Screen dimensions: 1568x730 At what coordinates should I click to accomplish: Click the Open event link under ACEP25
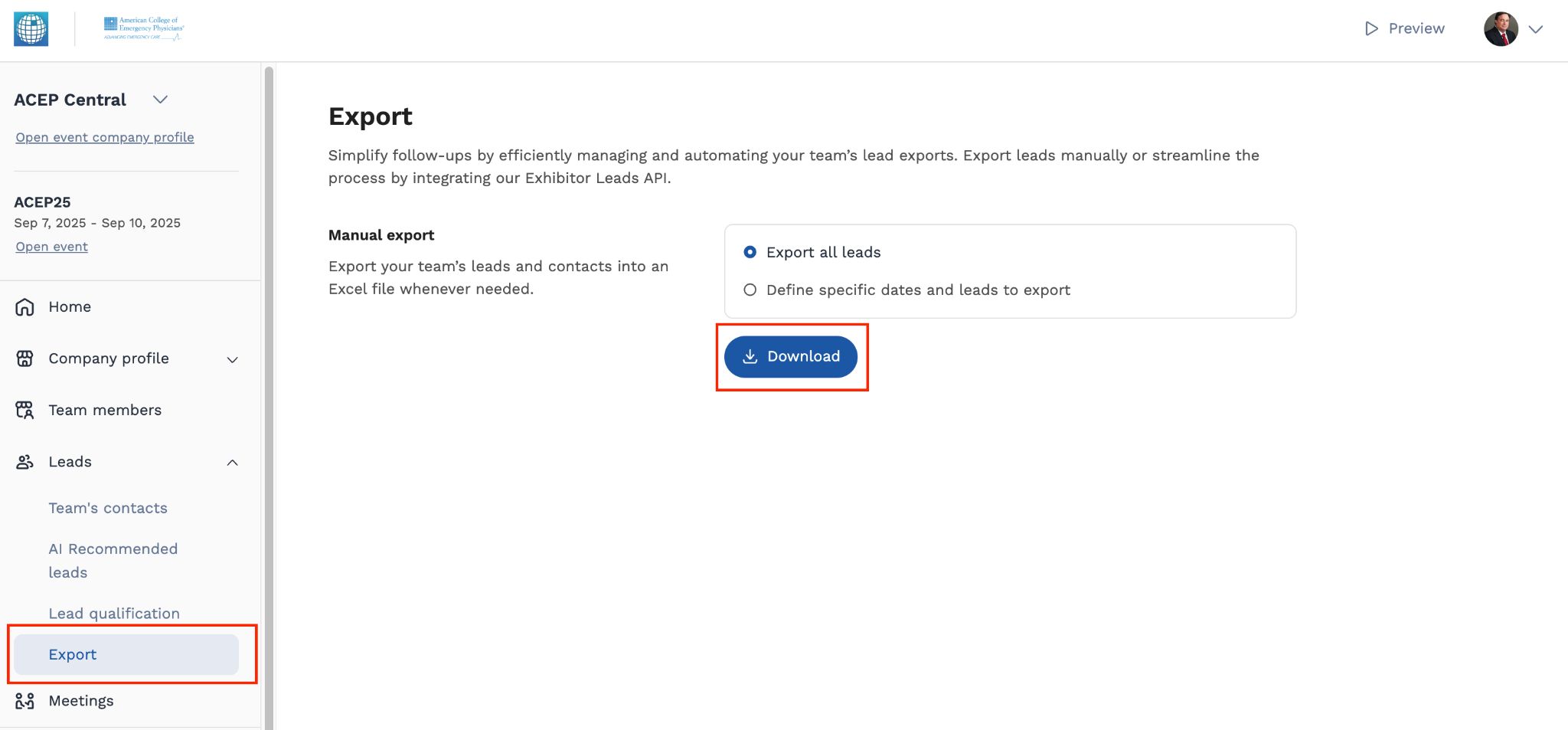tap(51, 246)
